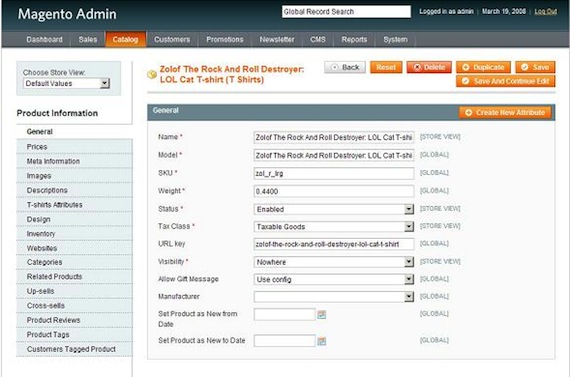Image resolution: width=570 pixels, height=377 pixels.
Task: Select the Up-sells tab
Action: coord(74,291)
